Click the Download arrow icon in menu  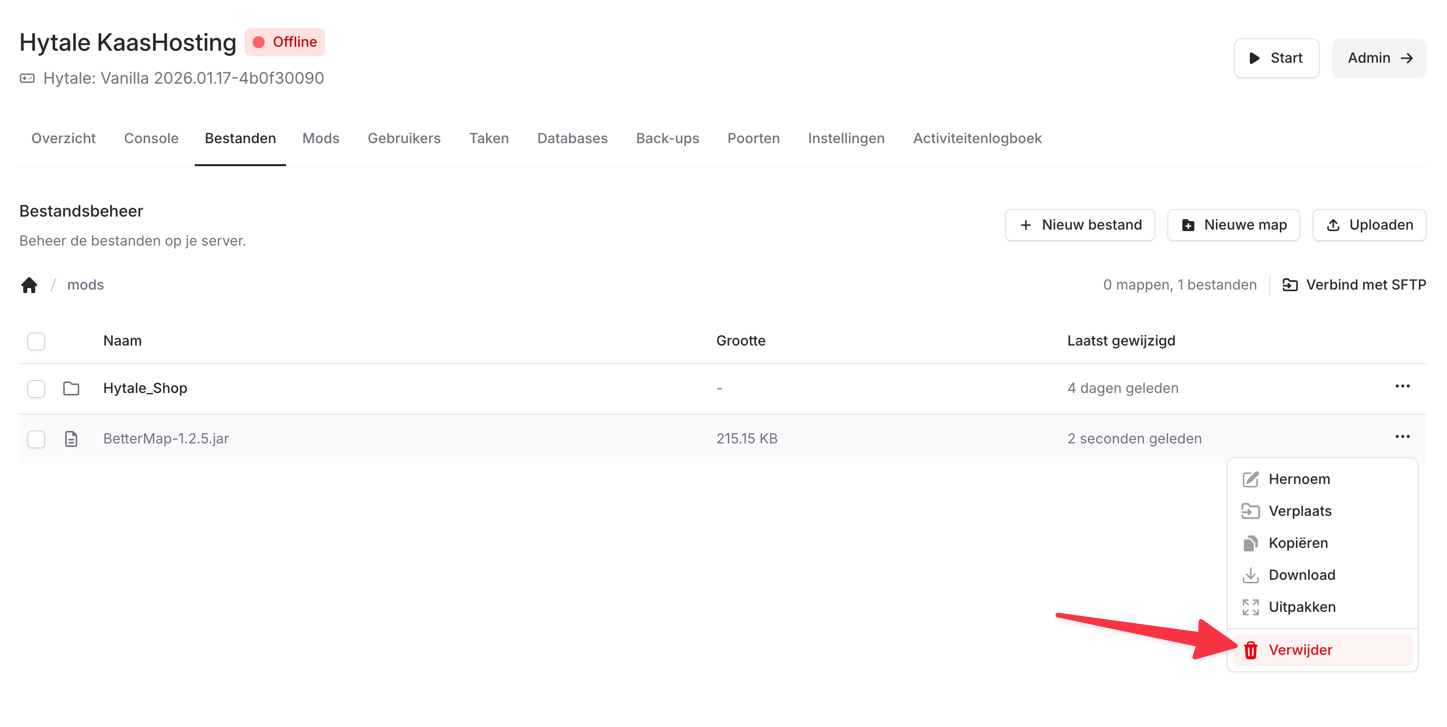point(1250,575)
